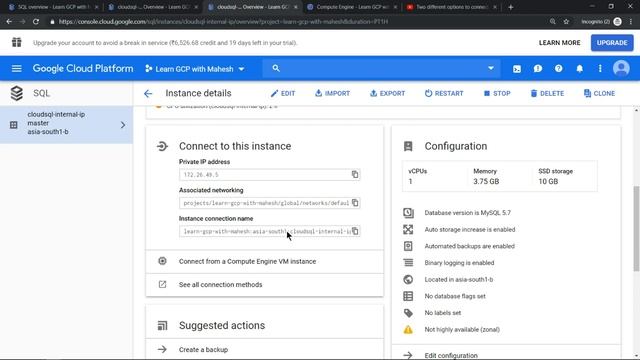Click the browser address bar URL
This screenshot has width=640, height=360.
pyautogui.click(x=223, y=22)
